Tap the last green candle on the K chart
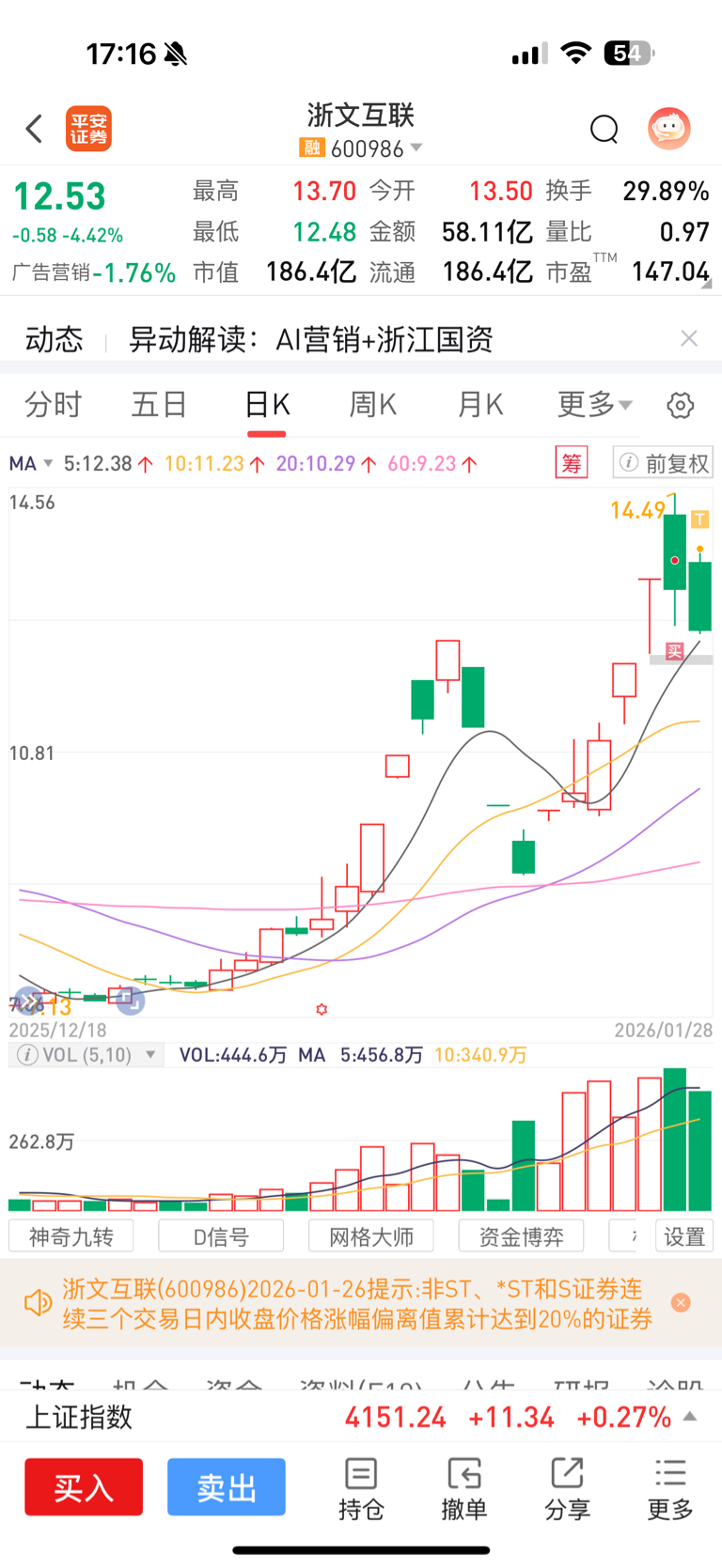Image resolution: width=722 pixels, height=1568 pixels. pyautogui.click(x=699, y=596)
